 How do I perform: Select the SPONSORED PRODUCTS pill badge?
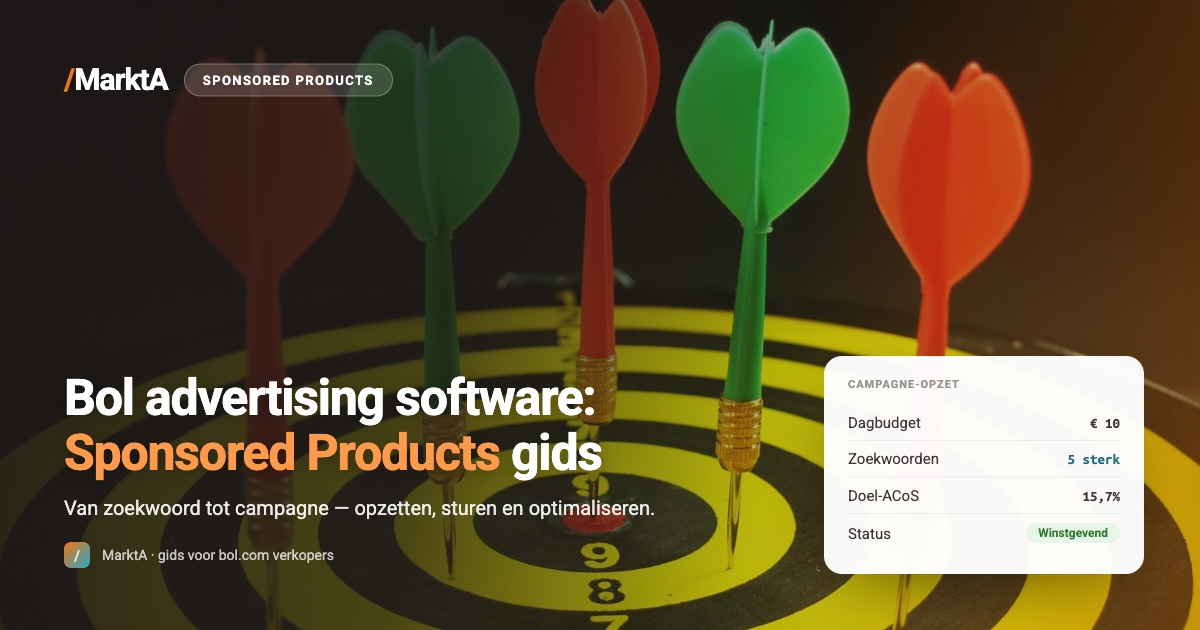coord(288,80)
